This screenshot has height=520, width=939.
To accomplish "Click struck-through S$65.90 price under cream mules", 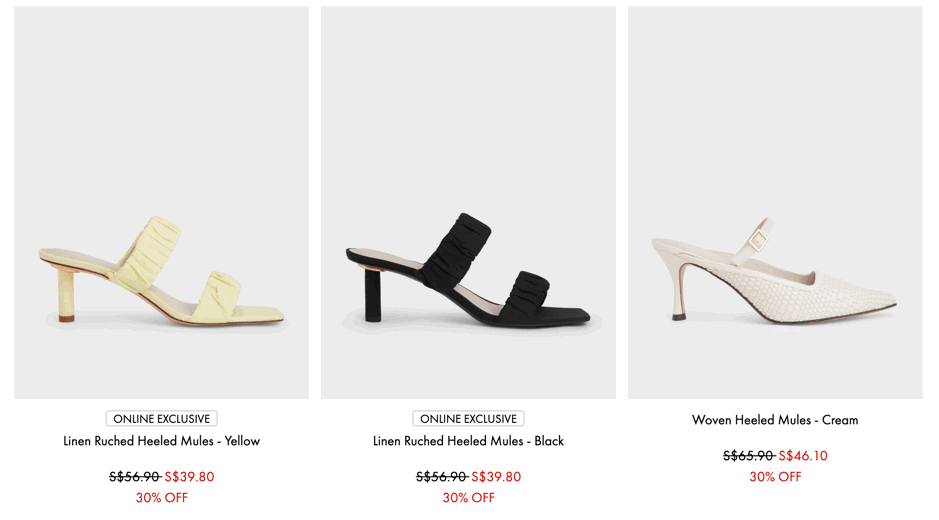I will 749,456.
